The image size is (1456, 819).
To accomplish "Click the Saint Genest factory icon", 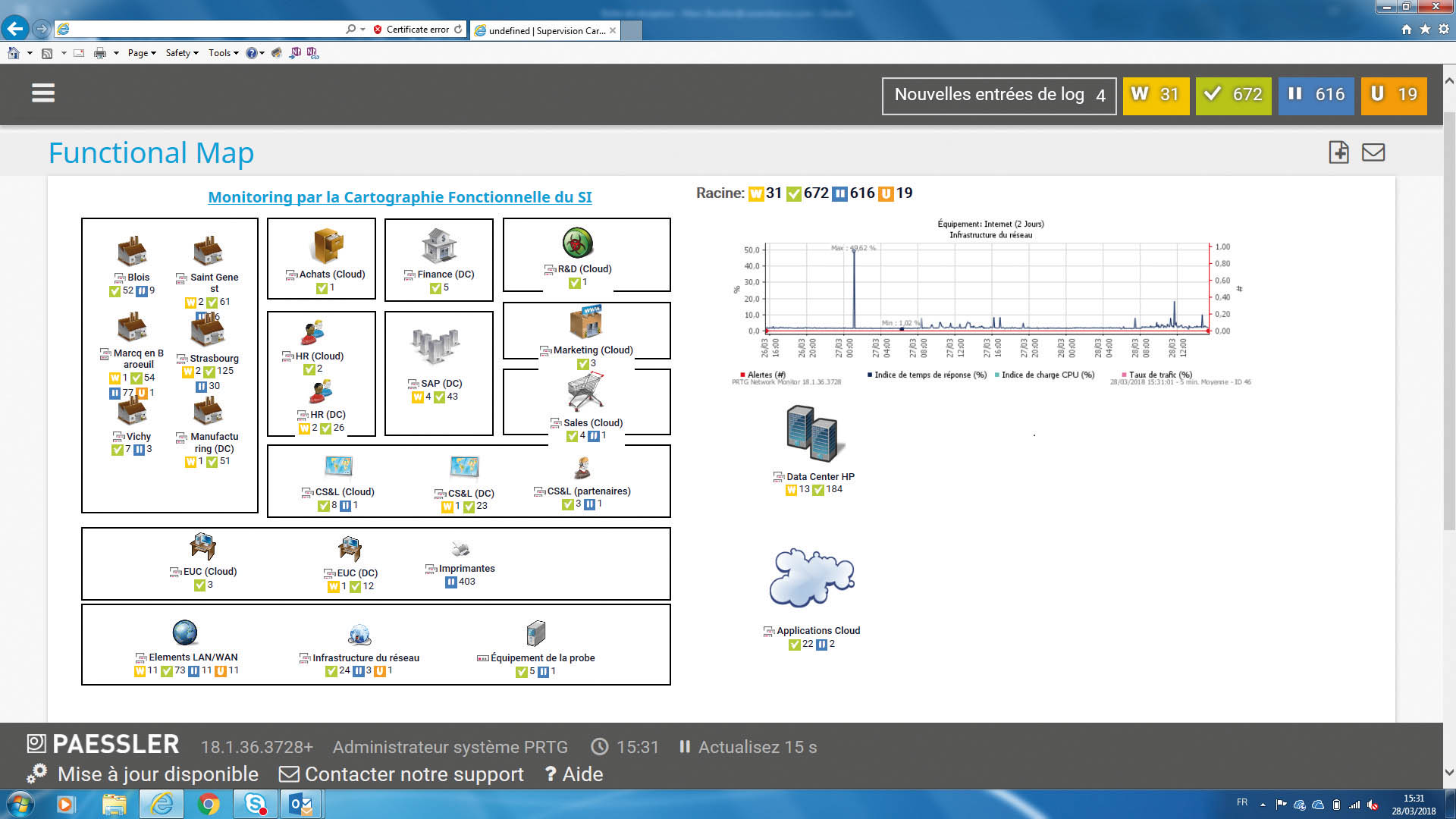I will coord(208,251).
